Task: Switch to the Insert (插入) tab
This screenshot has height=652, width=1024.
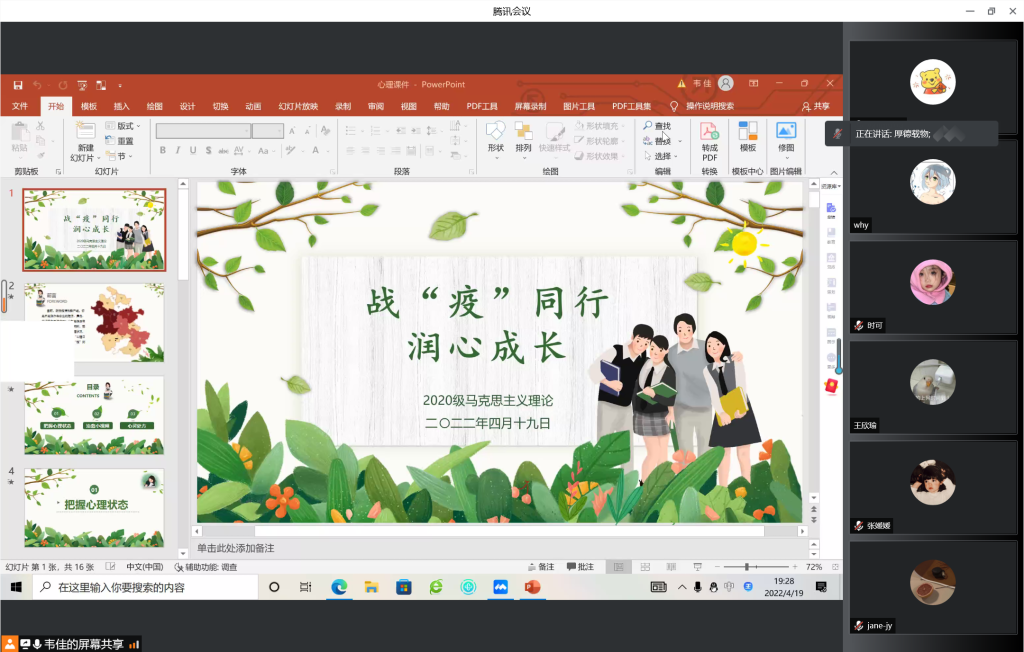Action: pos(121,106)
